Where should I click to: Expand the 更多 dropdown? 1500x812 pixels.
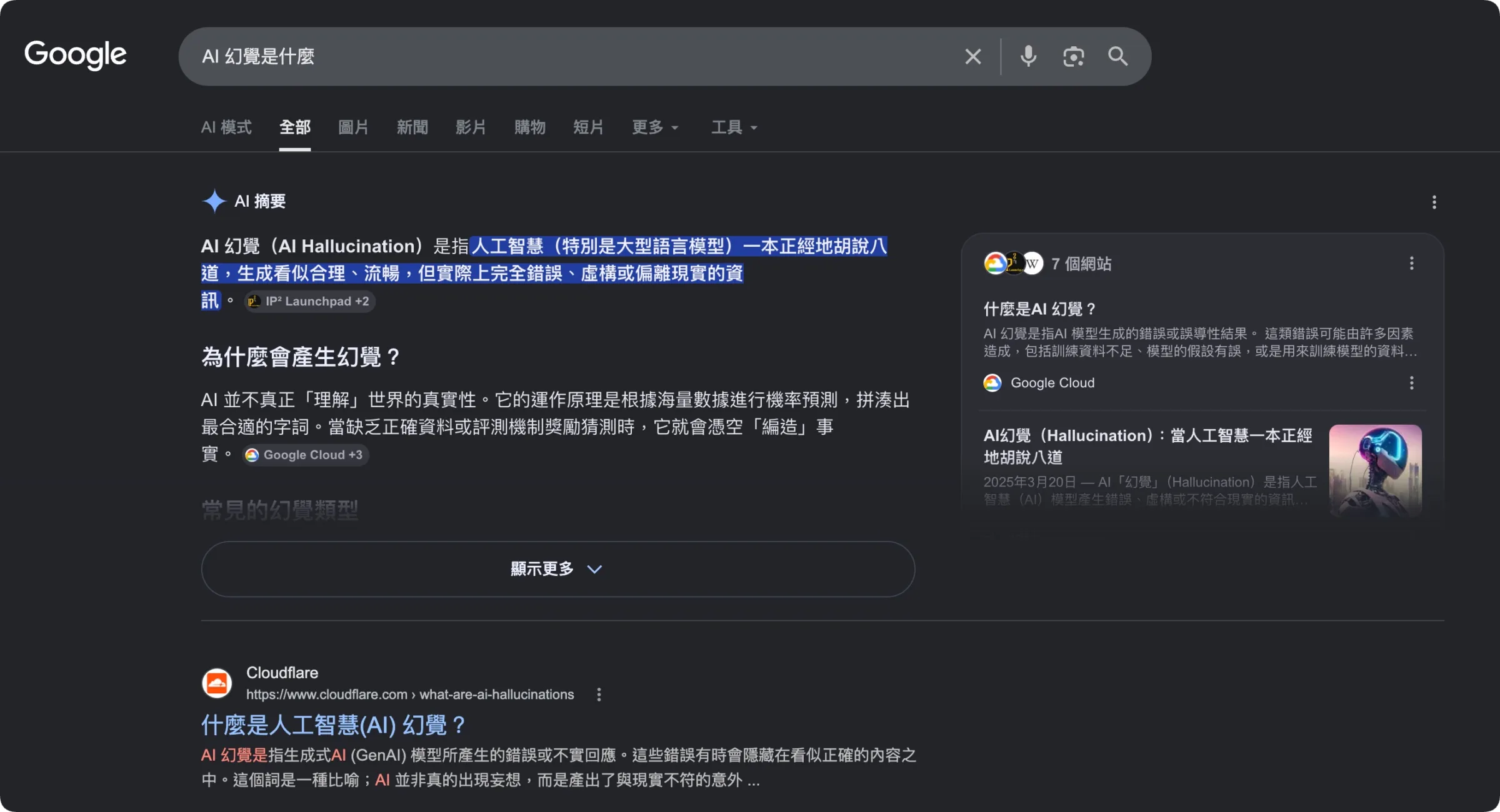coord(655,127)
